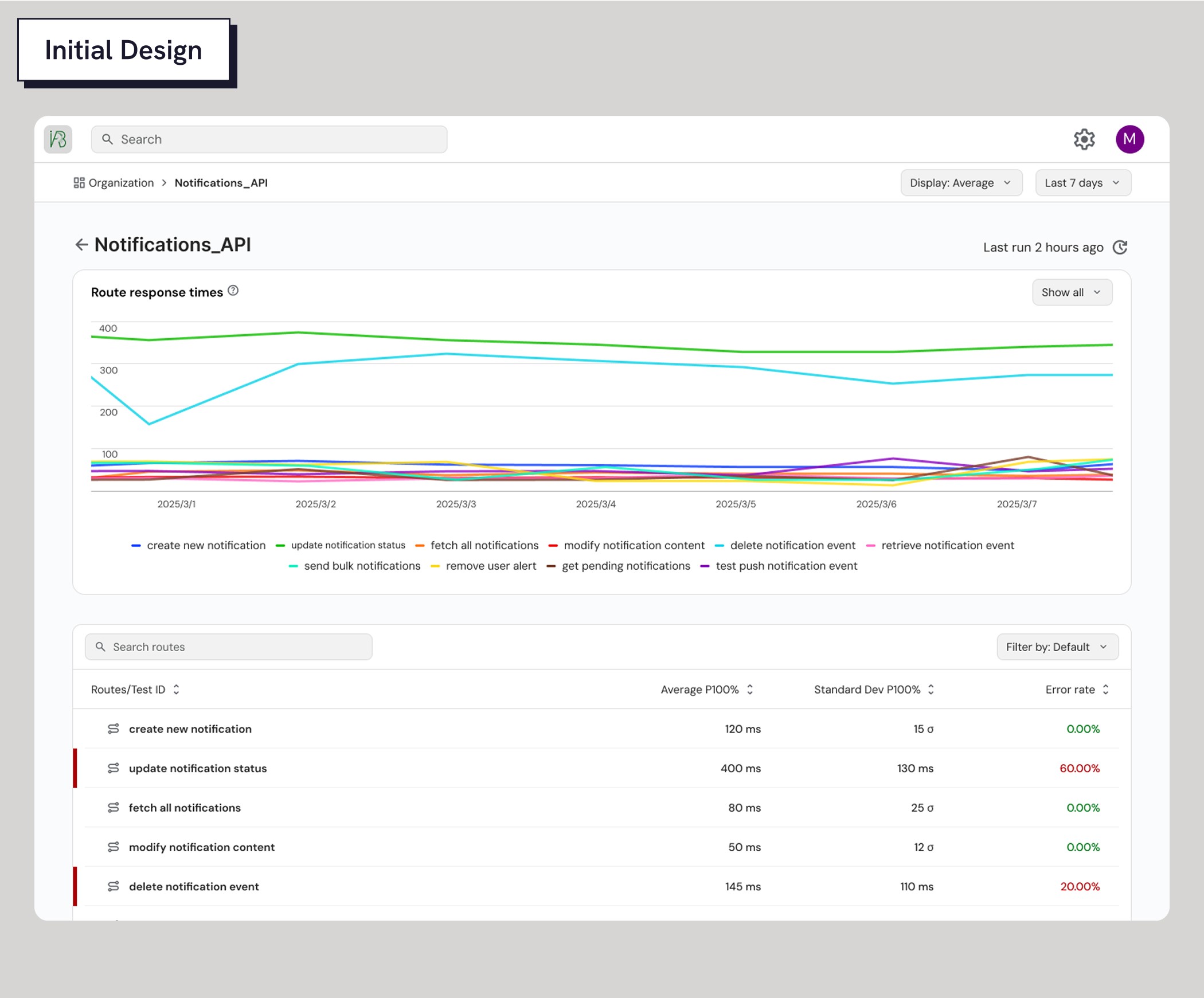Click the route icon for delete notification event
The image size is (1204, 998).
[x=114, y=886]
